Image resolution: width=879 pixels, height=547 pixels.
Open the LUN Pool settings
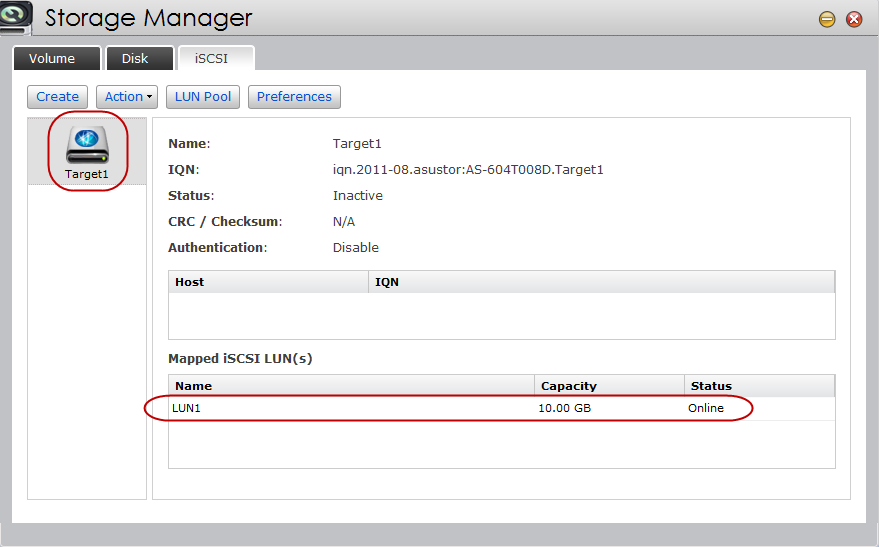click(x=203, y=96)
